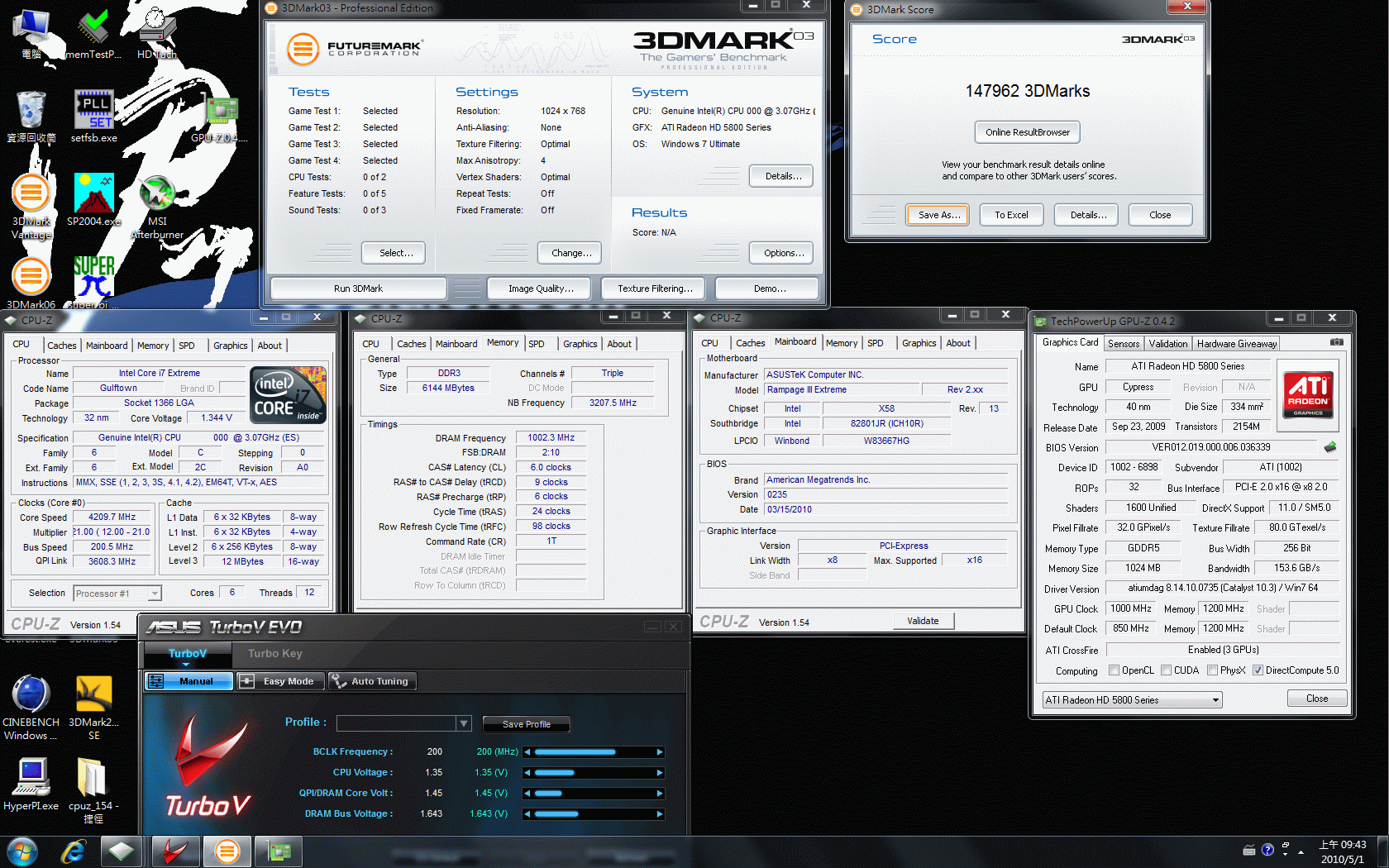Switch to the Turbo Key tab

[x=274, y=653]
